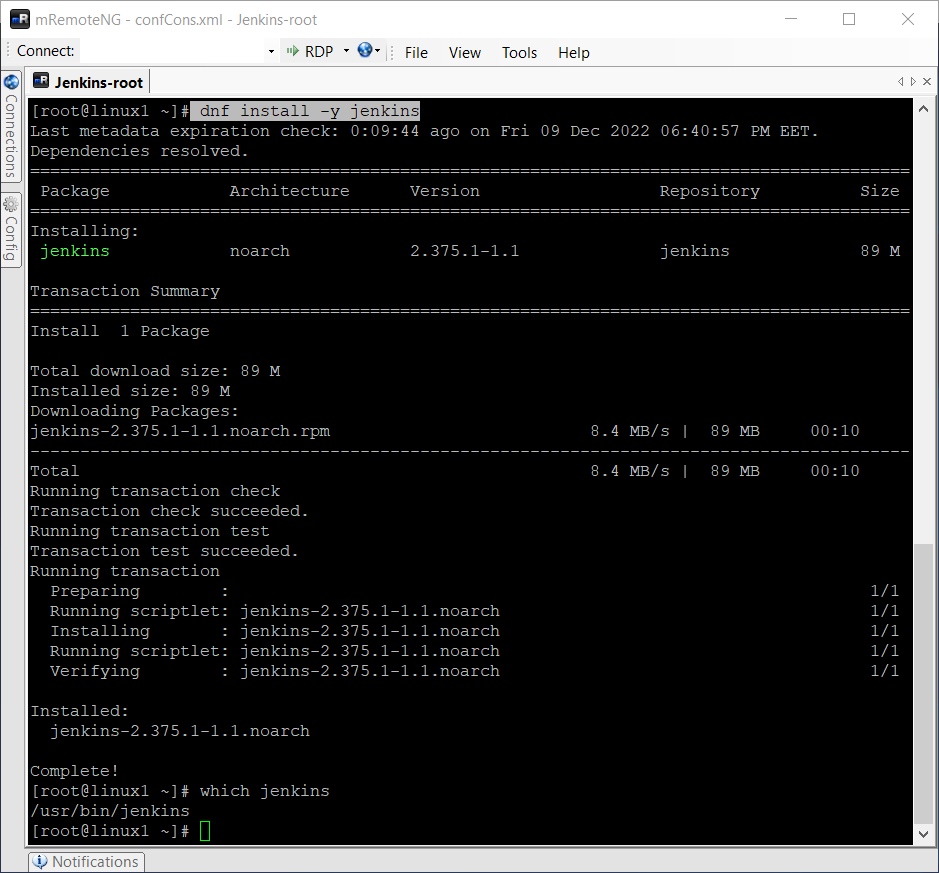The height and width of the screenshot is (873, 939).
Task: Click the Config panel gear icon
Action: point(11,205)
